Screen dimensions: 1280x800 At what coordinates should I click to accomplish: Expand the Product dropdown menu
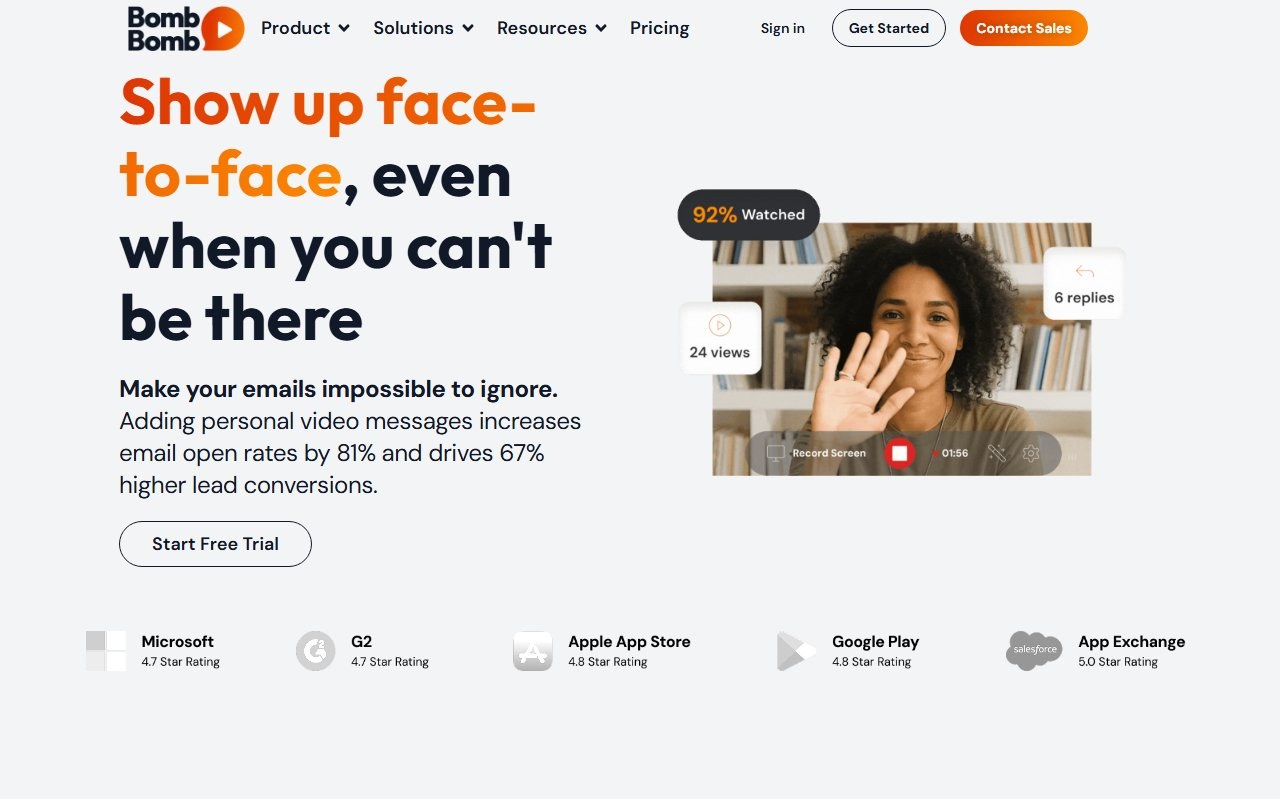(x=305, y=28)
